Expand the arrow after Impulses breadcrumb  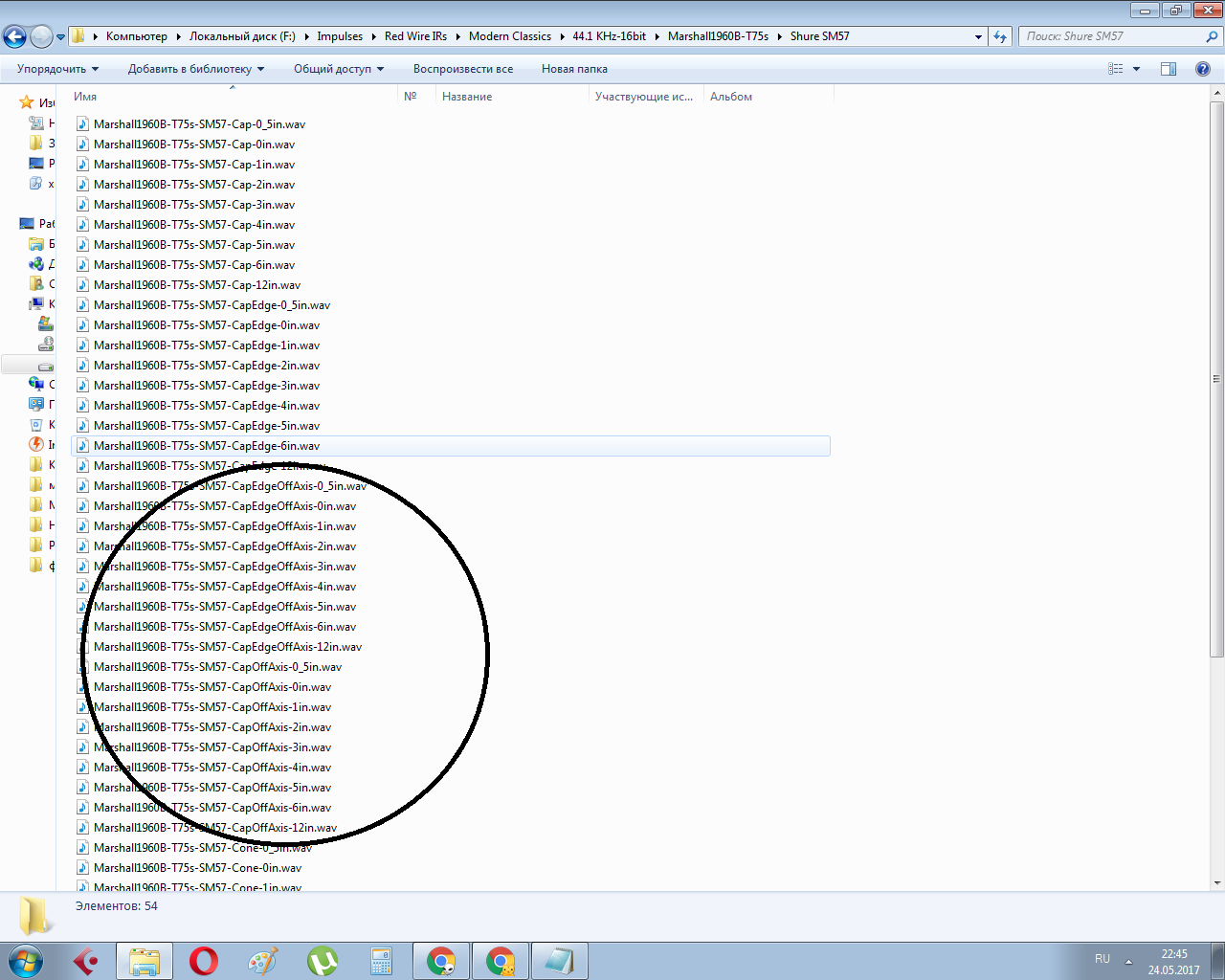[x=373, y=36]
